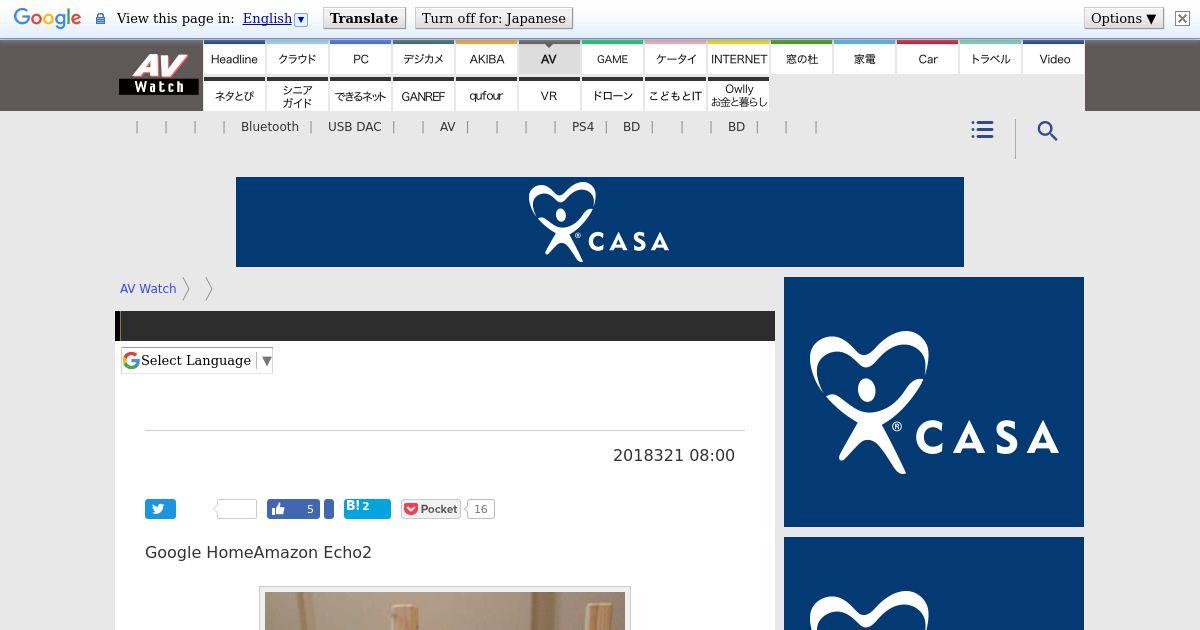The image size is (1200, 630).
Task: Open the 窓の杜 tab
Action: point(802,58)
